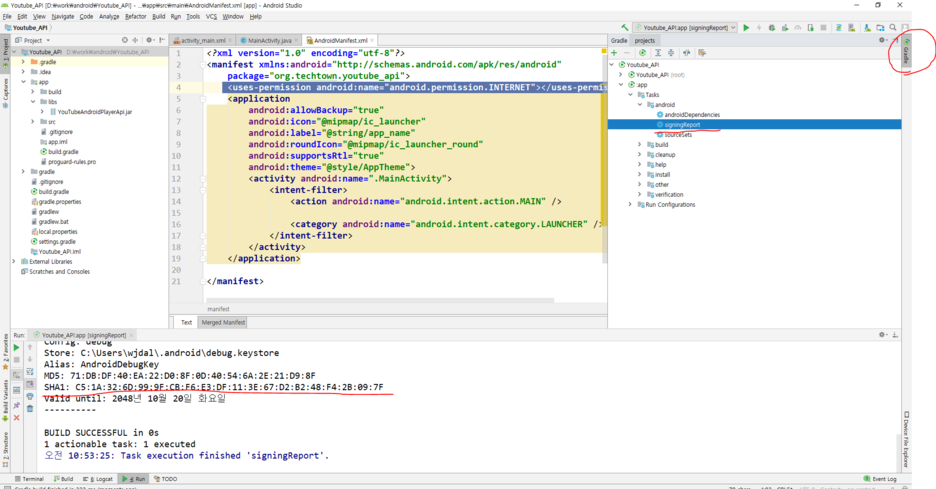Open the Build menu
Screen dimensions: 936x489
point(158,17)
